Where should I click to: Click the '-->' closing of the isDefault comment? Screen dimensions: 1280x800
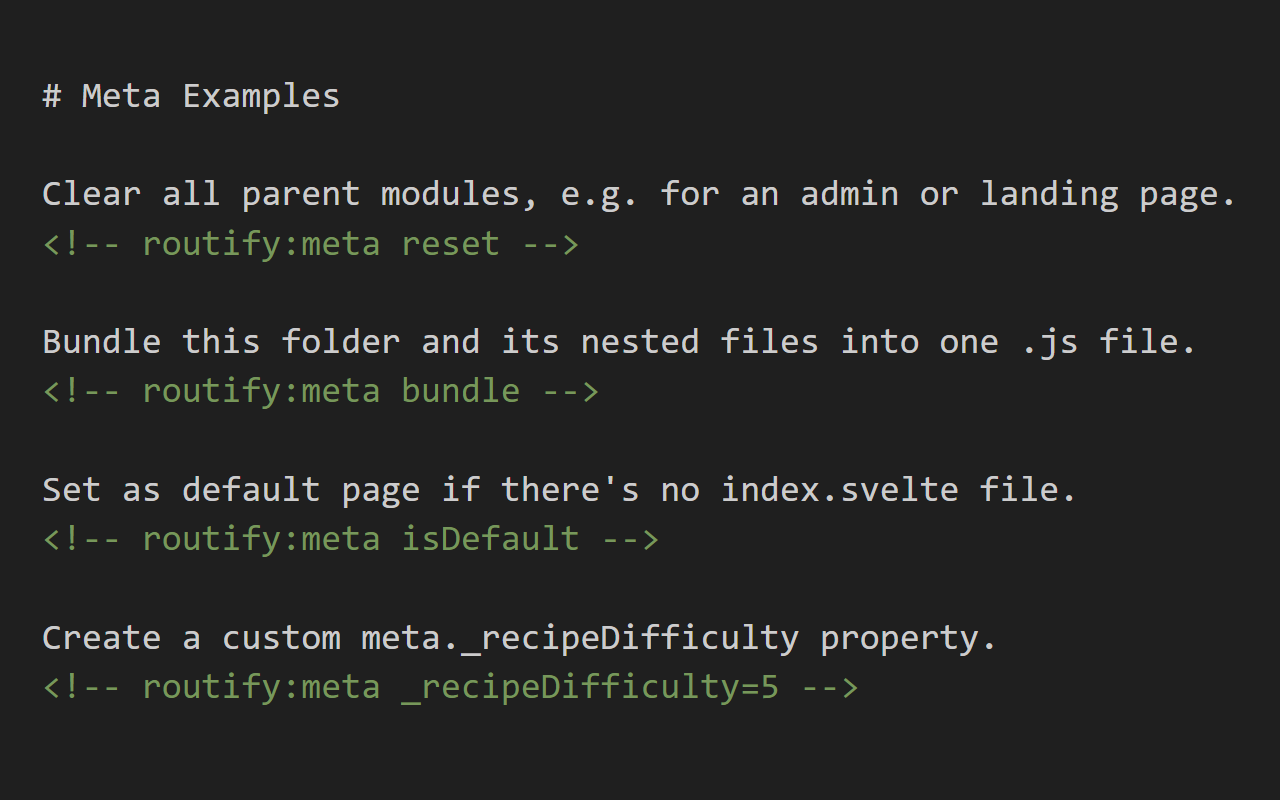point(630,538)
